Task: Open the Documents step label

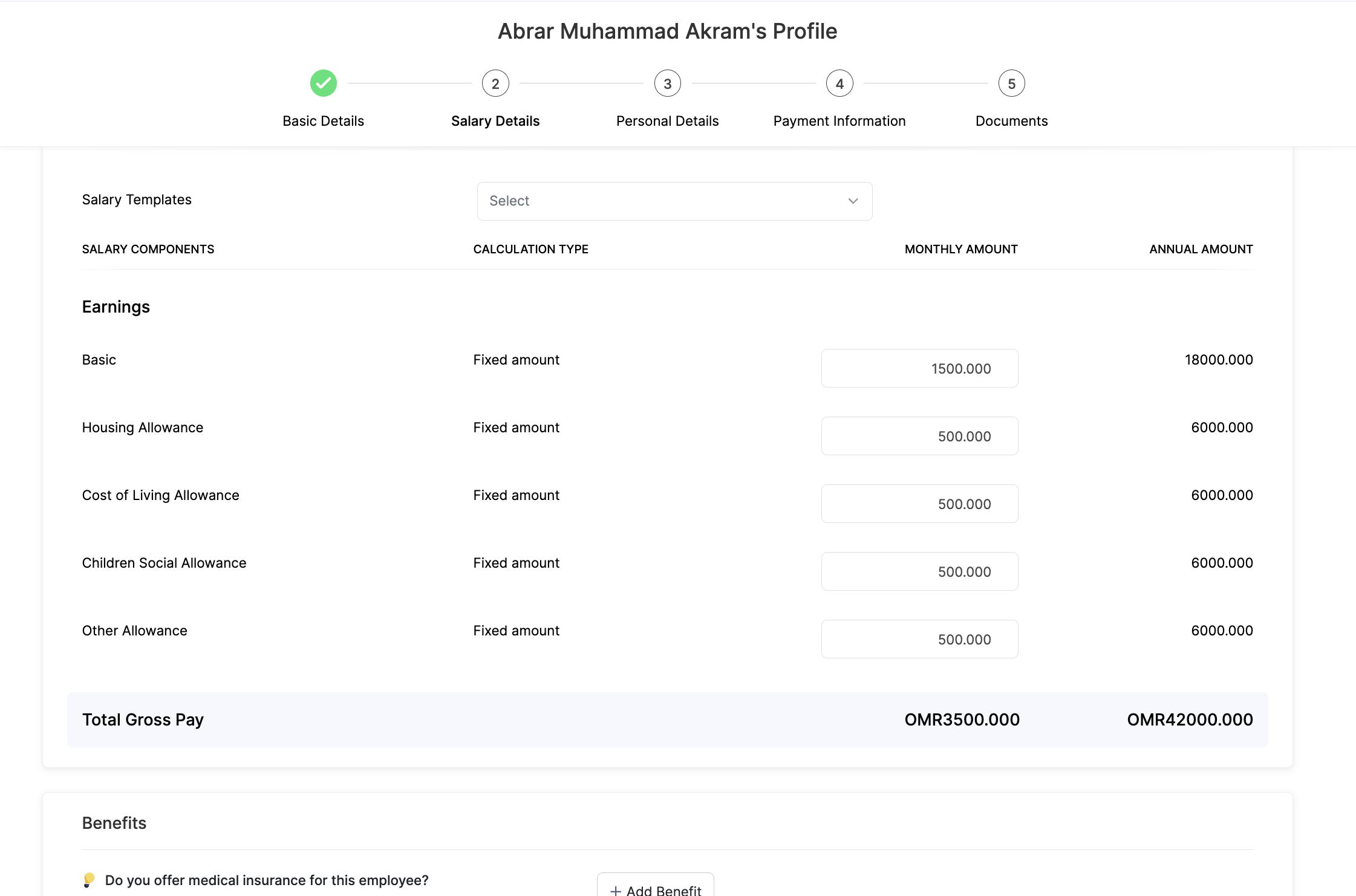Action: (1011, 121)
